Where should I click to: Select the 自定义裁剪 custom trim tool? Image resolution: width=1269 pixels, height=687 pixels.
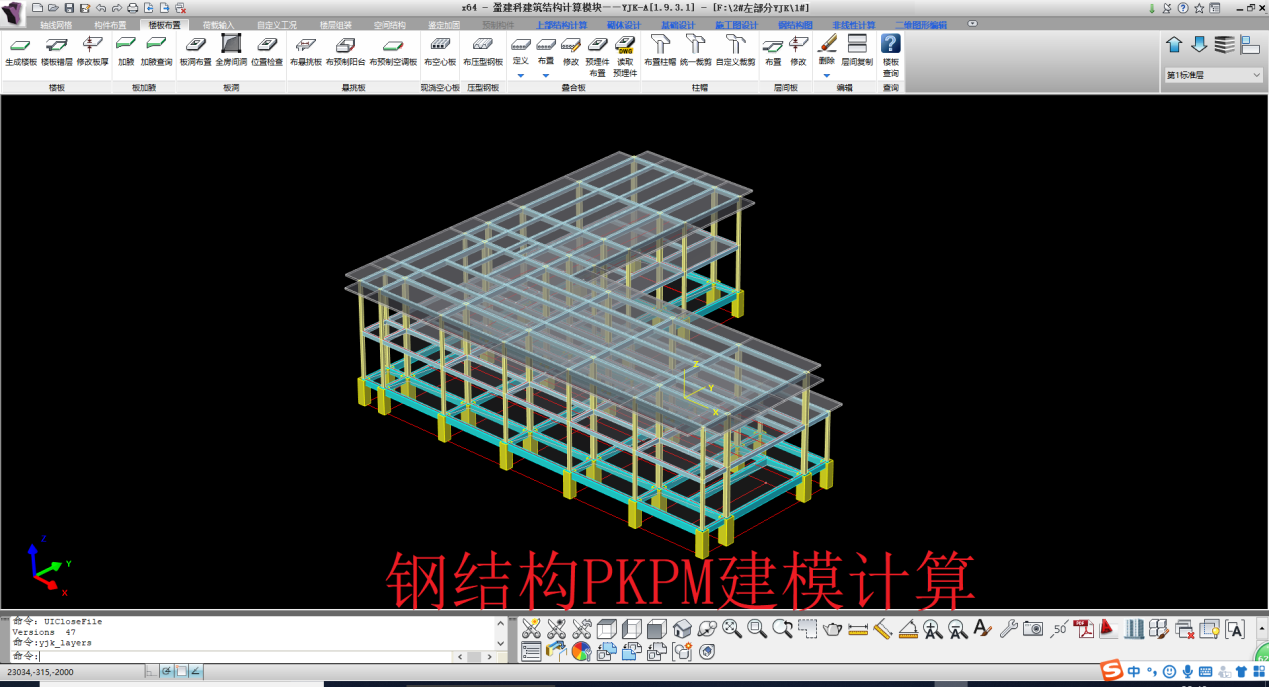(x=735, y=51)
